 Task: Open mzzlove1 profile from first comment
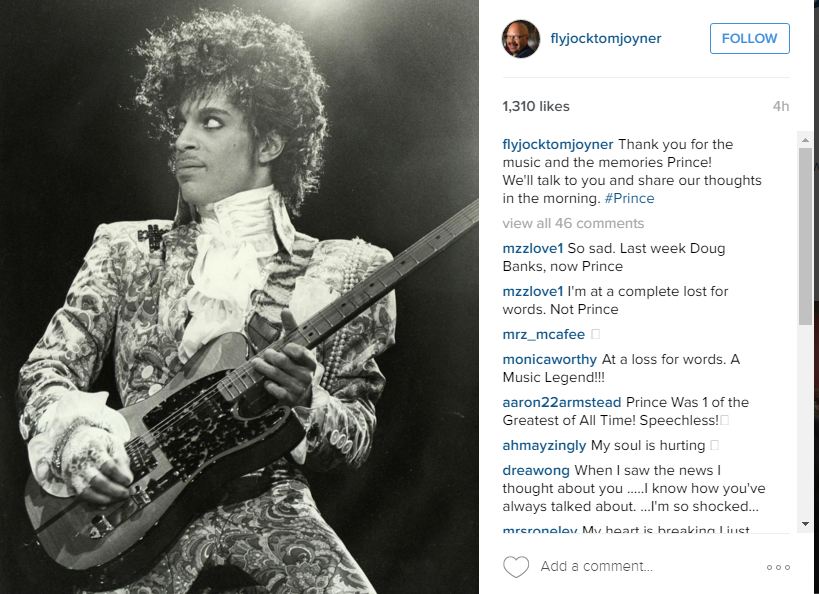(x=533, y=249)
